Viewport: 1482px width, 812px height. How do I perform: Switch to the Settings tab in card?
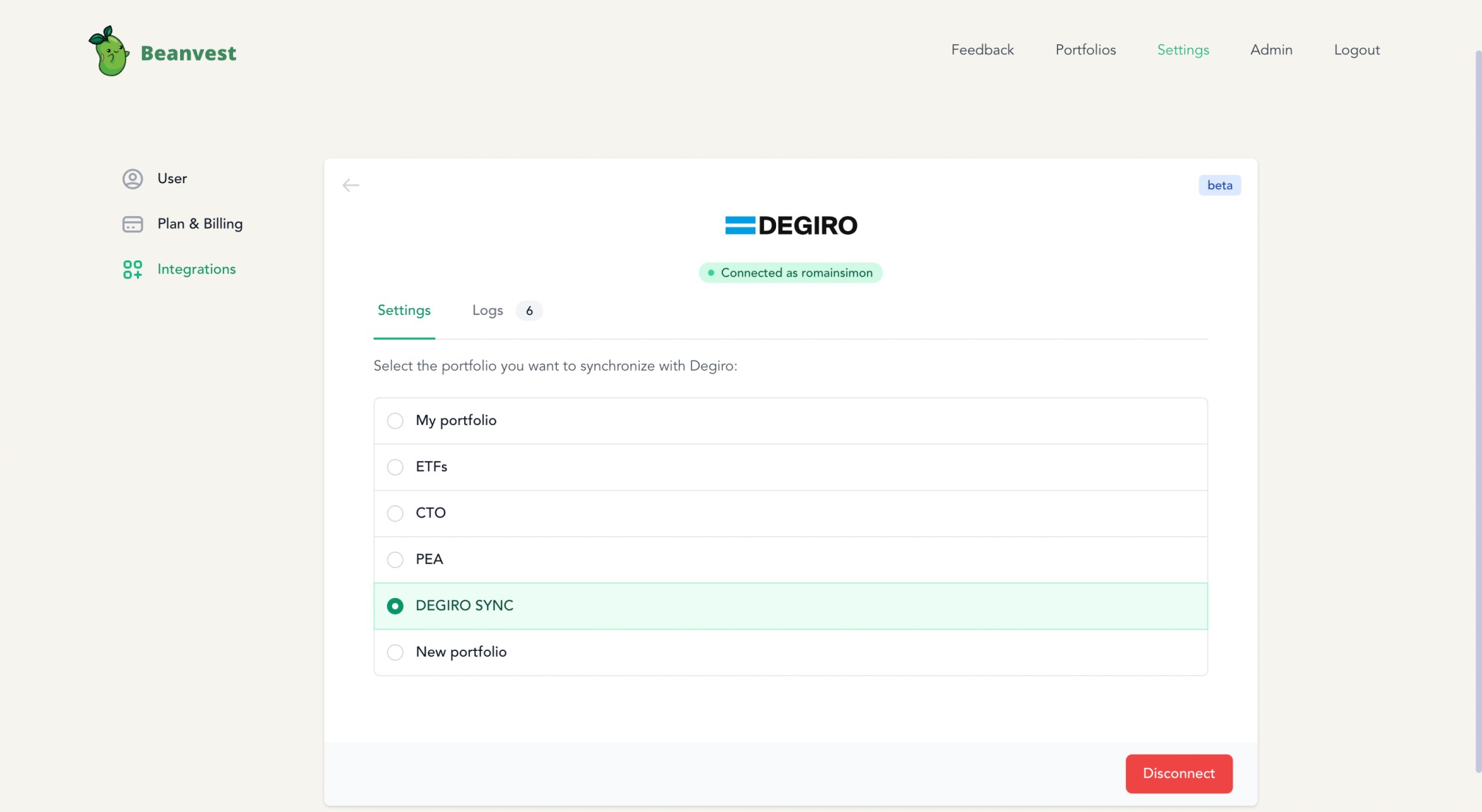pyautogui.click(x=404, y=310)
